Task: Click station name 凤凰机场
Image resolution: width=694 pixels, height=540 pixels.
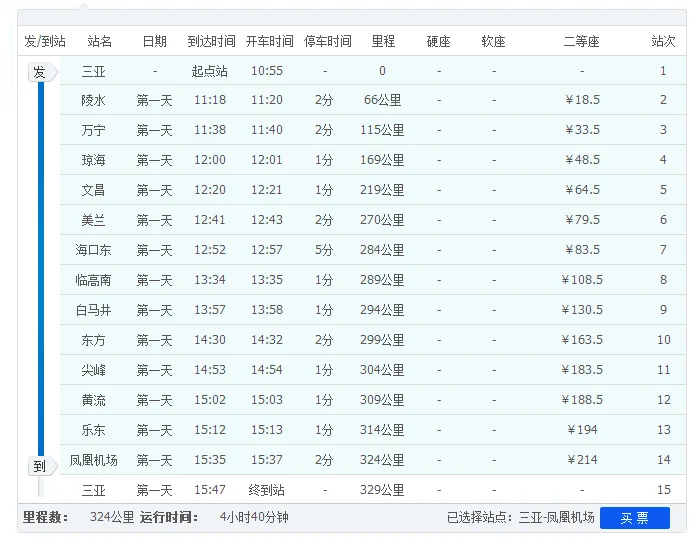Action: [93, 460]
